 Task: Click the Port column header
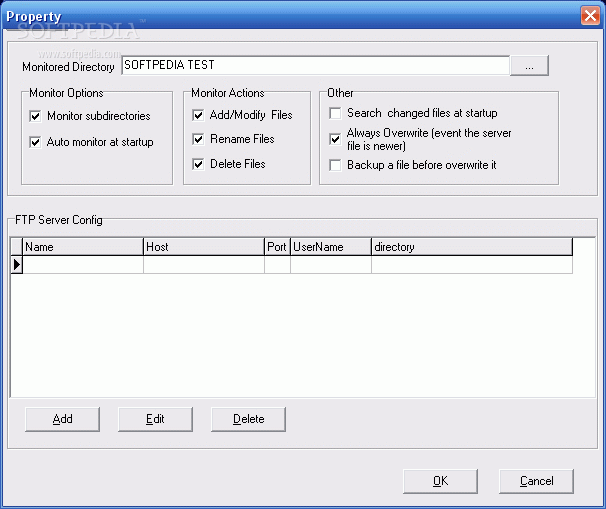click(x=277, y=247)
